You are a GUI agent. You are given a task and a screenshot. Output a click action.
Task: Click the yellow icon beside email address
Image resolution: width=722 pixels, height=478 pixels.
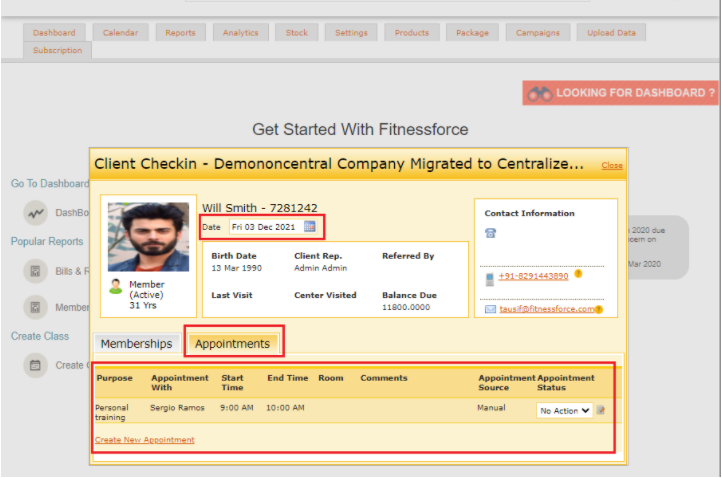[599, 309]
